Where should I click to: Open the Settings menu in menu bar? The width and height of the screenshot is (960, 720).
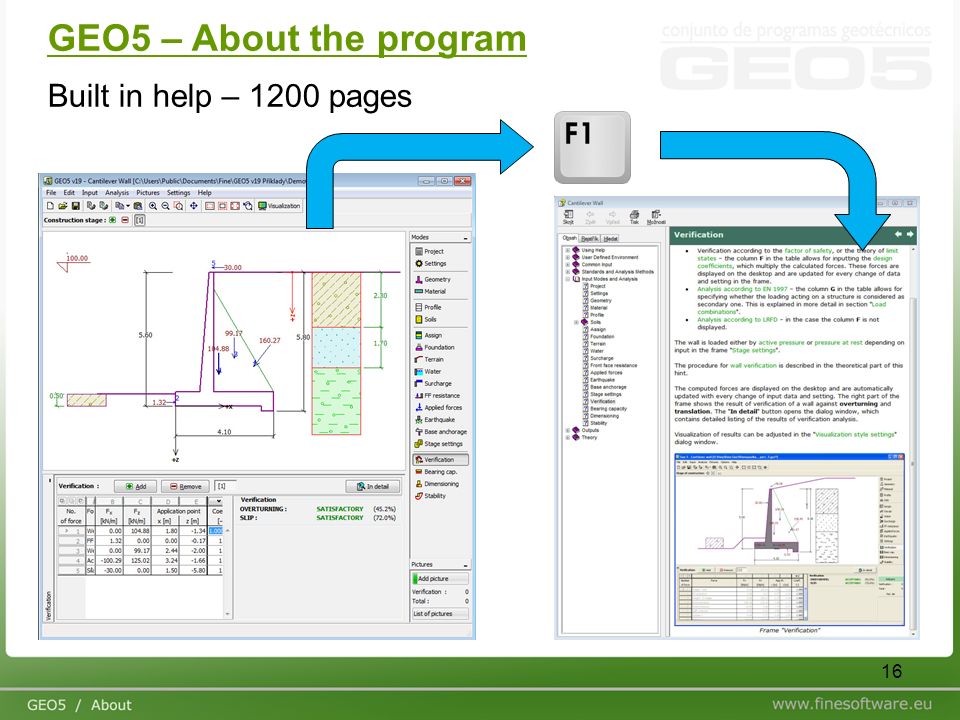(x=179, y=193)
